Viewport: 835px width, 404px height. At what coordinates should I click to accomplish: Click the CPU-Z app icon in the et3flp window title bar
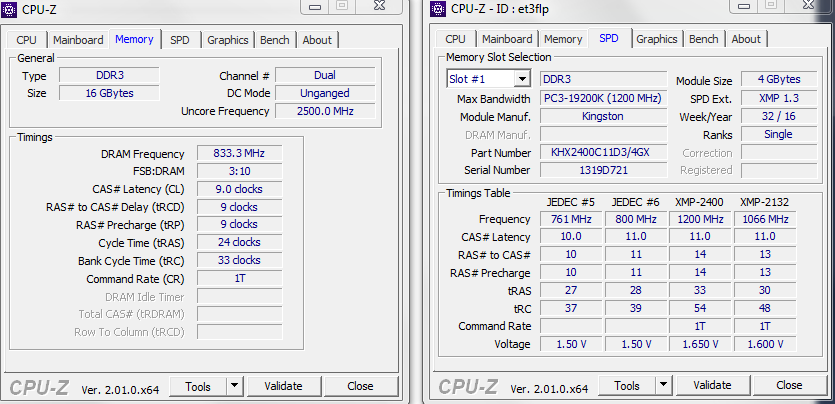pyautogui.click(x=438, y=9)
